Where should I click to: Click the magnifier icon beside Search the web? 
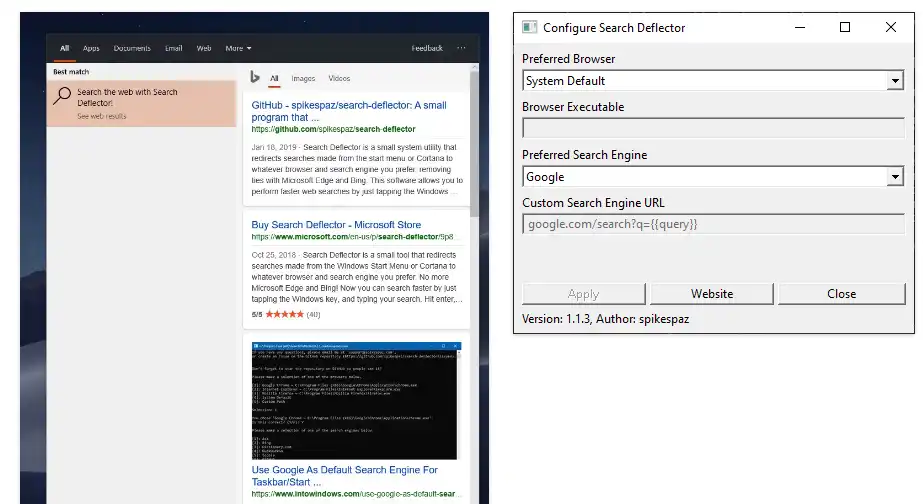click(x=62, y=95)
